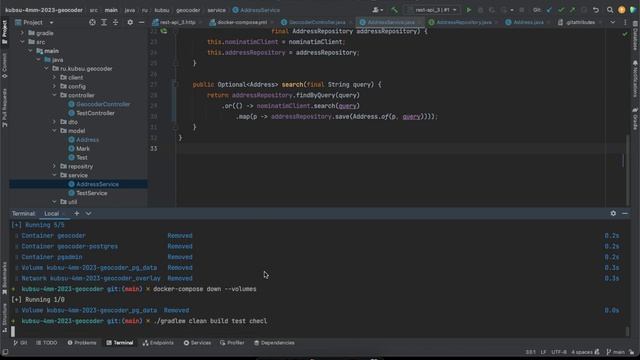Viewport: 640px width, 360px height.
Task: Expand the repository package
Action: pos(55,167)
